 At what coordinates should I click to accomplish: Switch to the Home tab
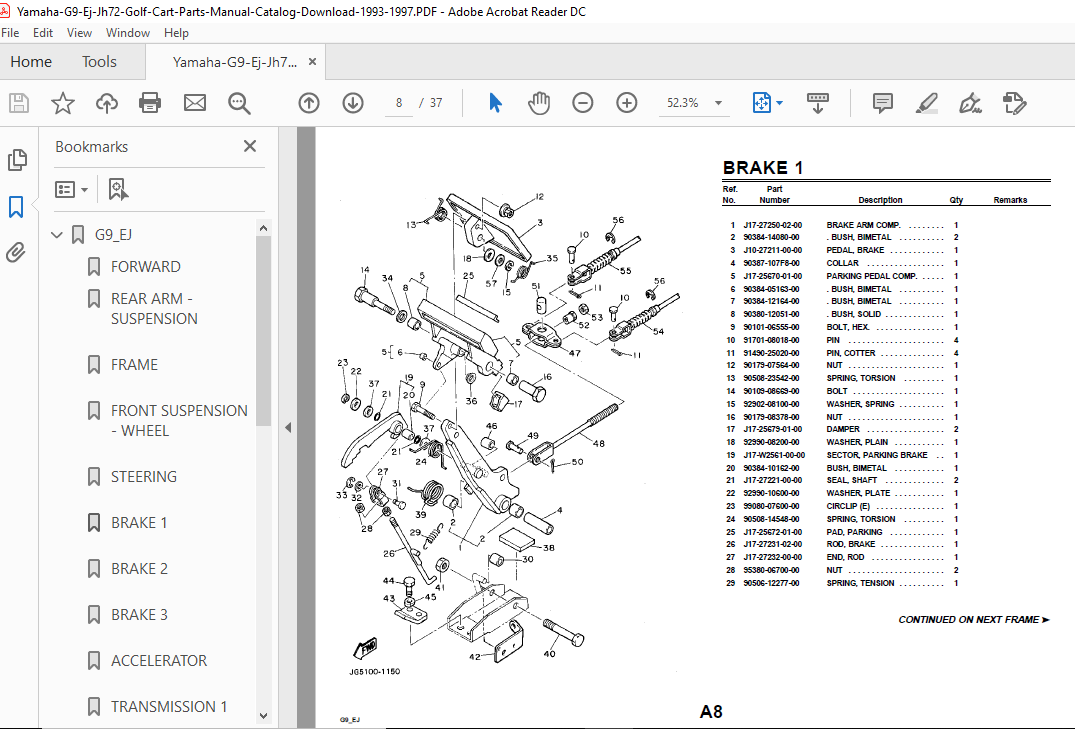31,62
